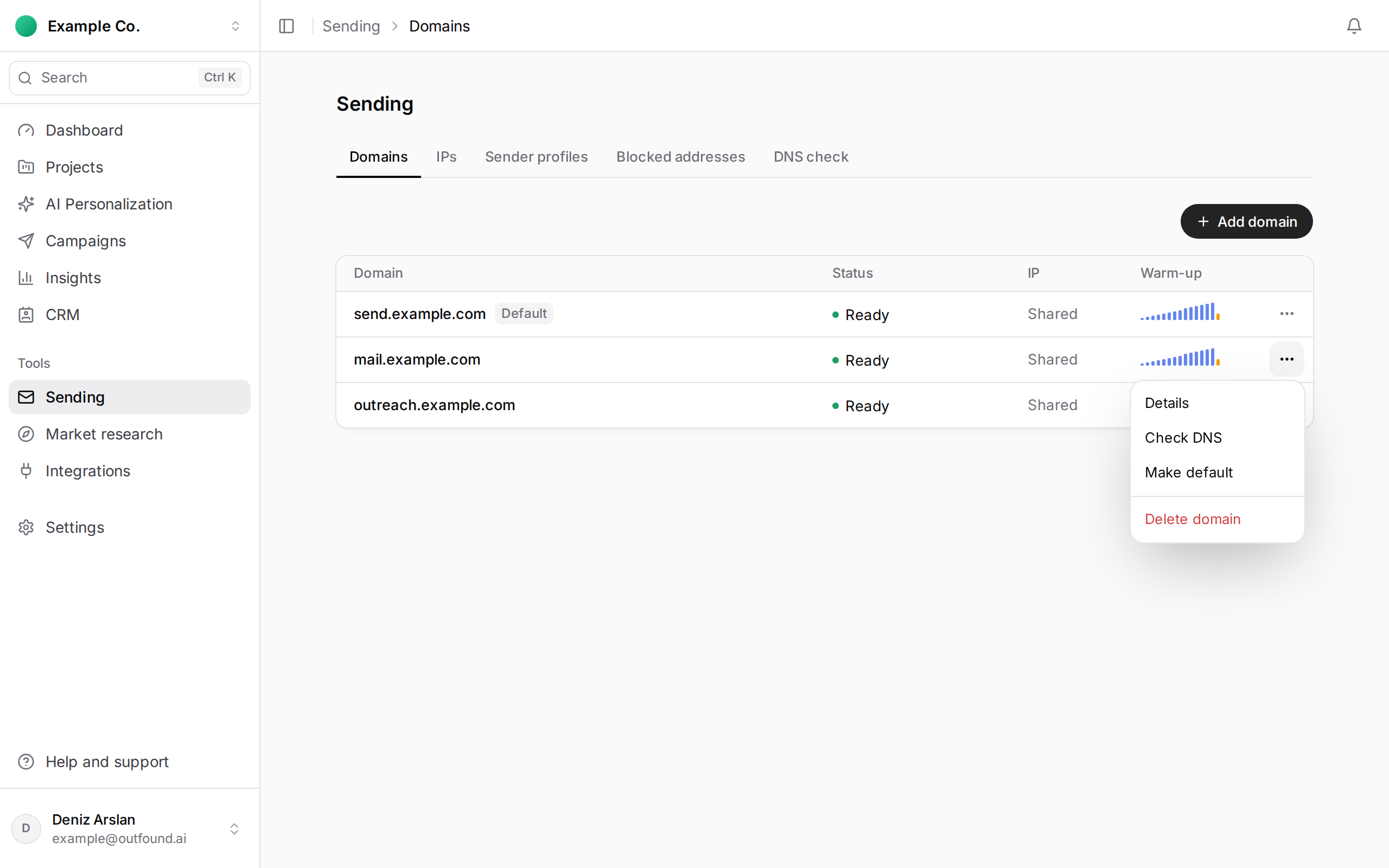1389x868 pixels.
Task: Click the Projects folder icon
Action: pos(26,167)
